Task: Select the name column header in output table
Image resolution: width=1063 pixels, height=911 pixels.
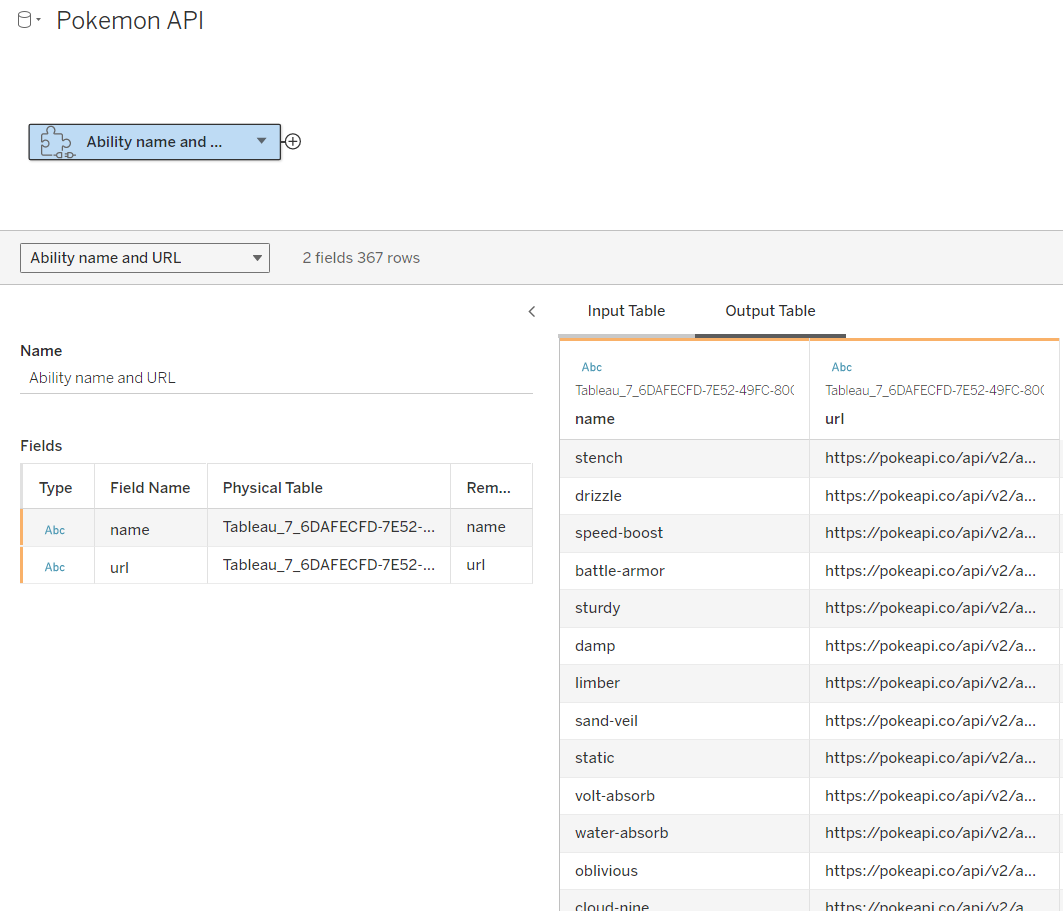Action: coord(685,390)
